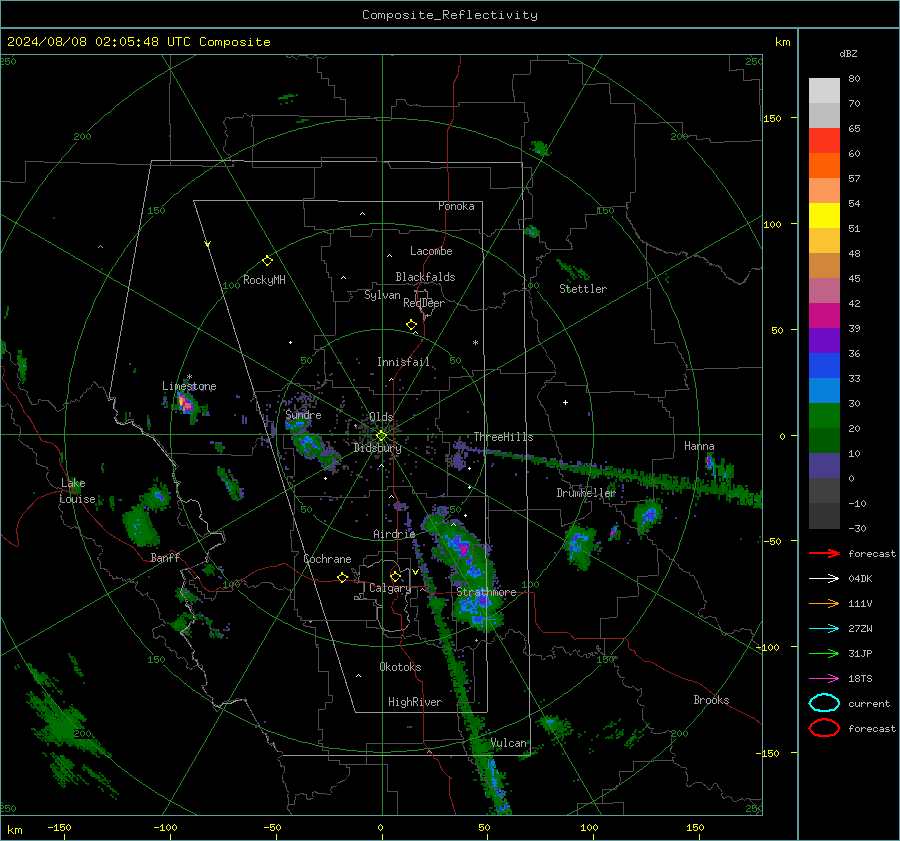Click the yellow diamond marker above RockyMH
The image size is (900, 841).
pos(267,261)
